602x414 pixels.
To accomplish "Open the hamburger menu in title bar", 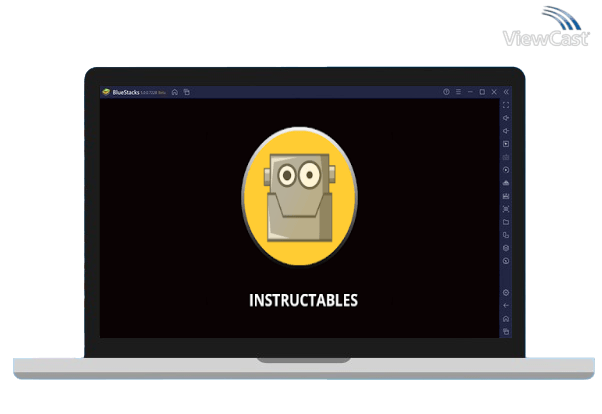I will pyautogui.click(x=458, y=92).
